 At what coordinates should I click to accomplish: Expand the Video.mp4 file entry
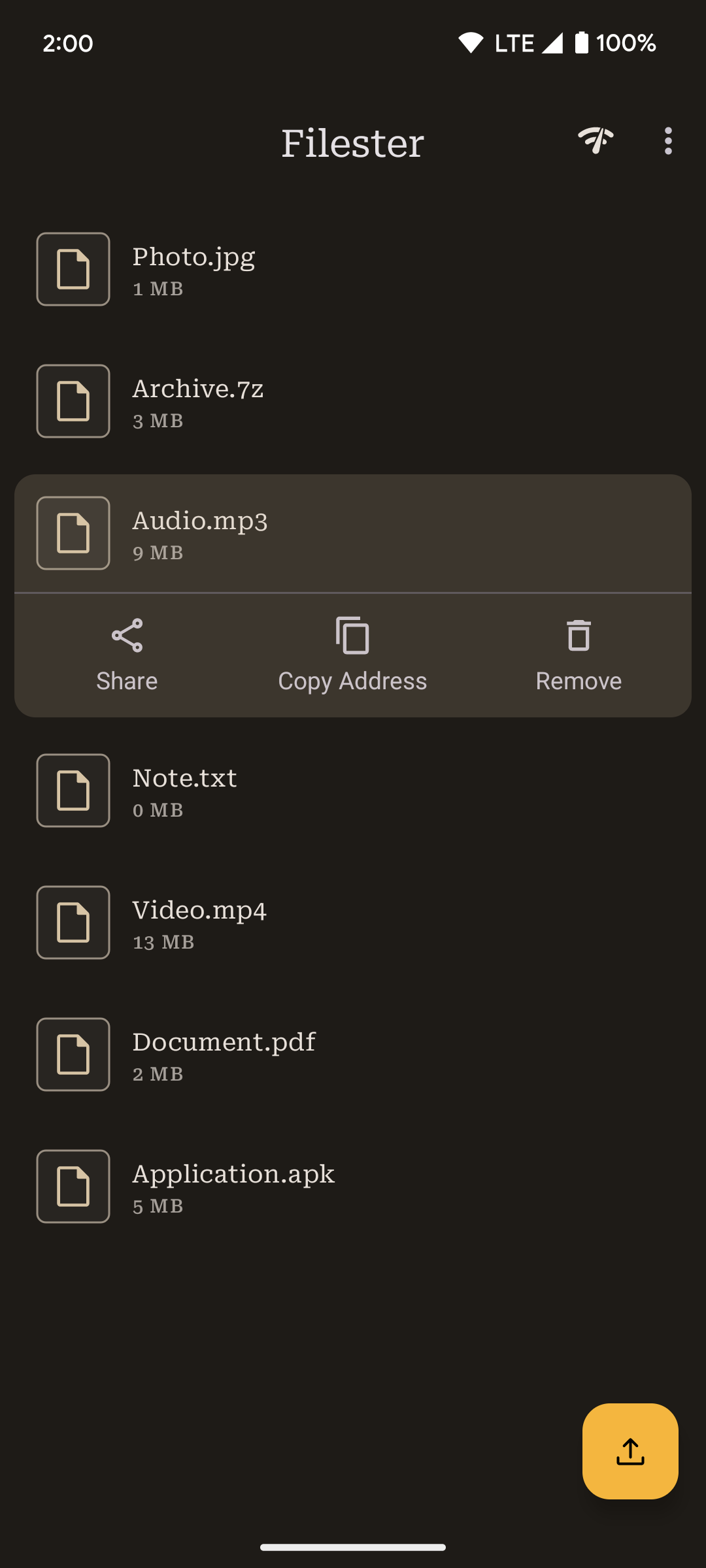[392, 923]
